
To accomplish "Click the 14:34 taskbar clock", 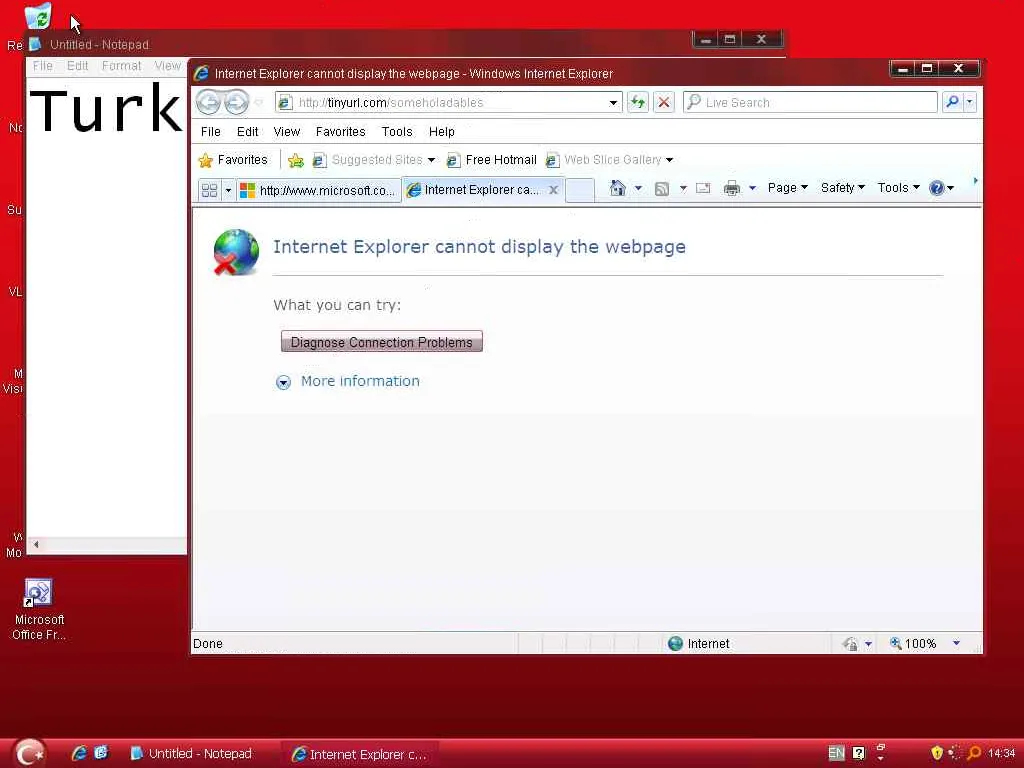I will (x=1001, y=753).
